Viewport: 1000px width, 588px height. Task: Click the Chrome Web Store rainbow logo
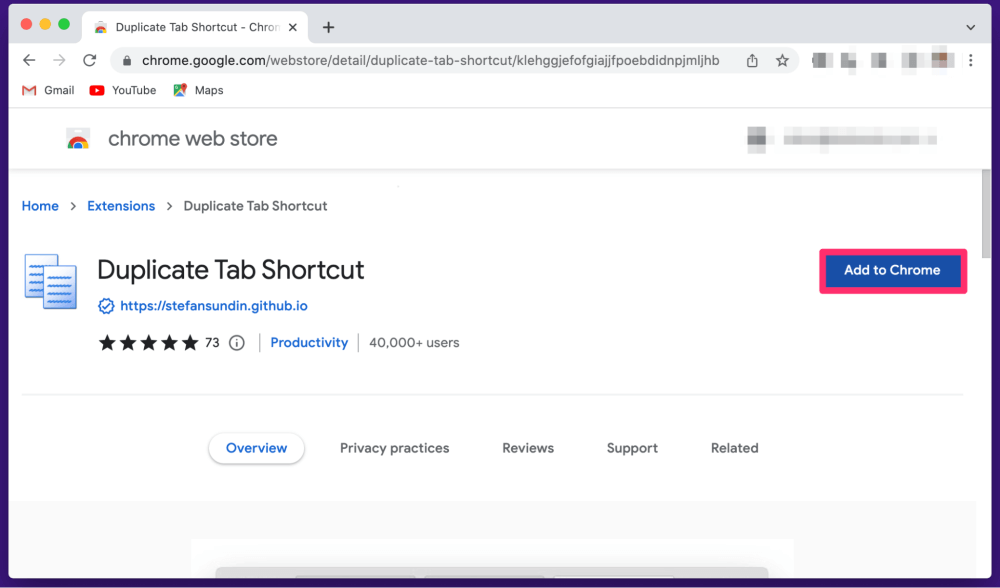78,139
